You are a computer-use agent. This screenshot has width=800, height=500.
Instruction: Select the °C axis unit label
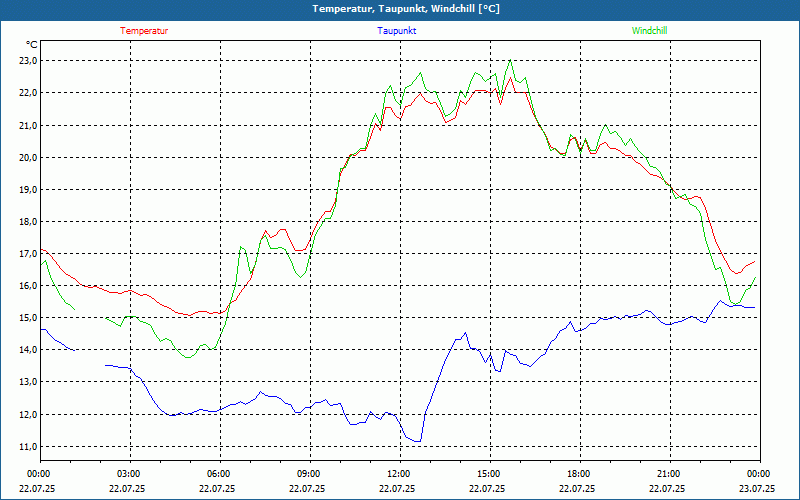[x=32, y=45]
